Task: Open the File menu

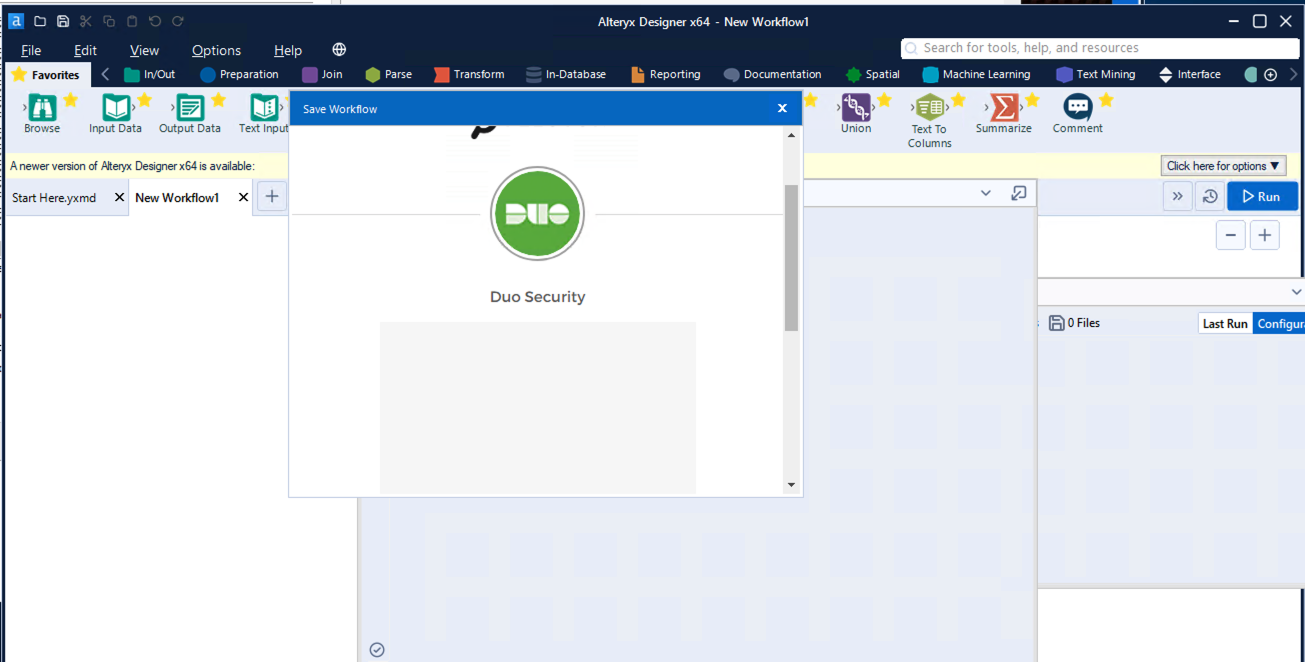Action: click(x=31, y=50)
